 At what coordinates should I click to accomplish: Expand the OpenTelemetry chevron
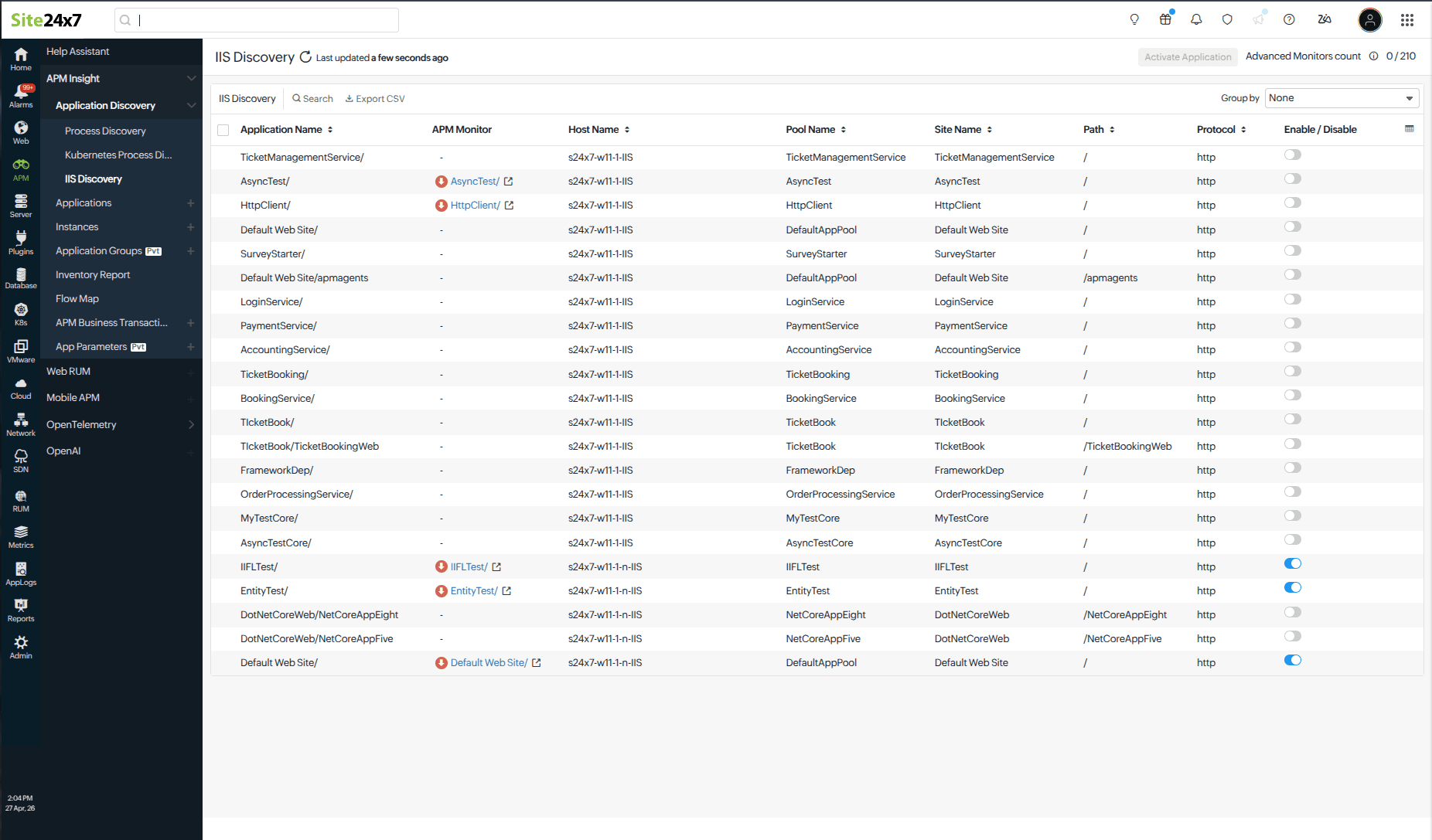click(x=191, y=424)
